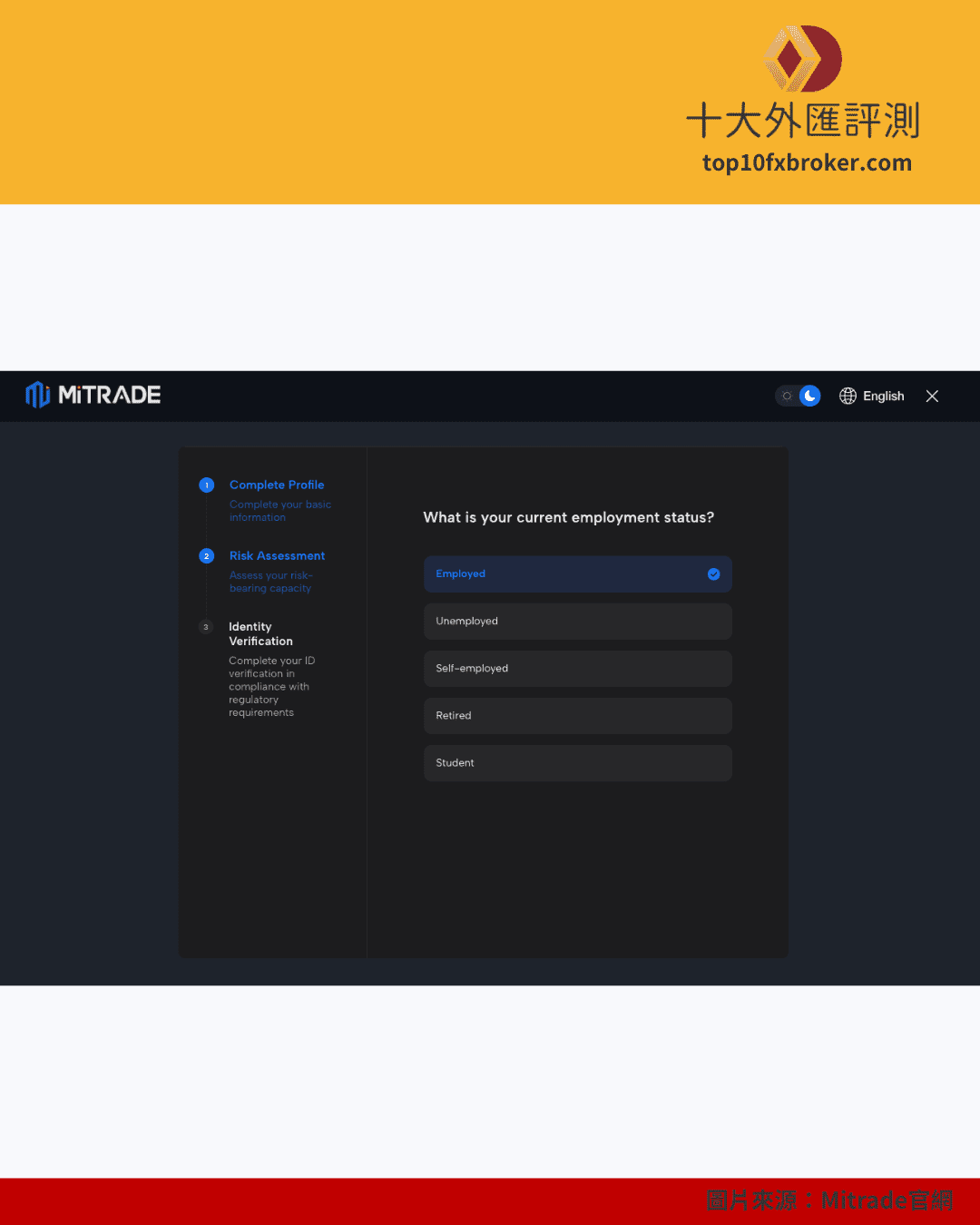This screenshot has width=980, height=1225.
Task: Click the step 1 number circle
Action: [207, 485]
